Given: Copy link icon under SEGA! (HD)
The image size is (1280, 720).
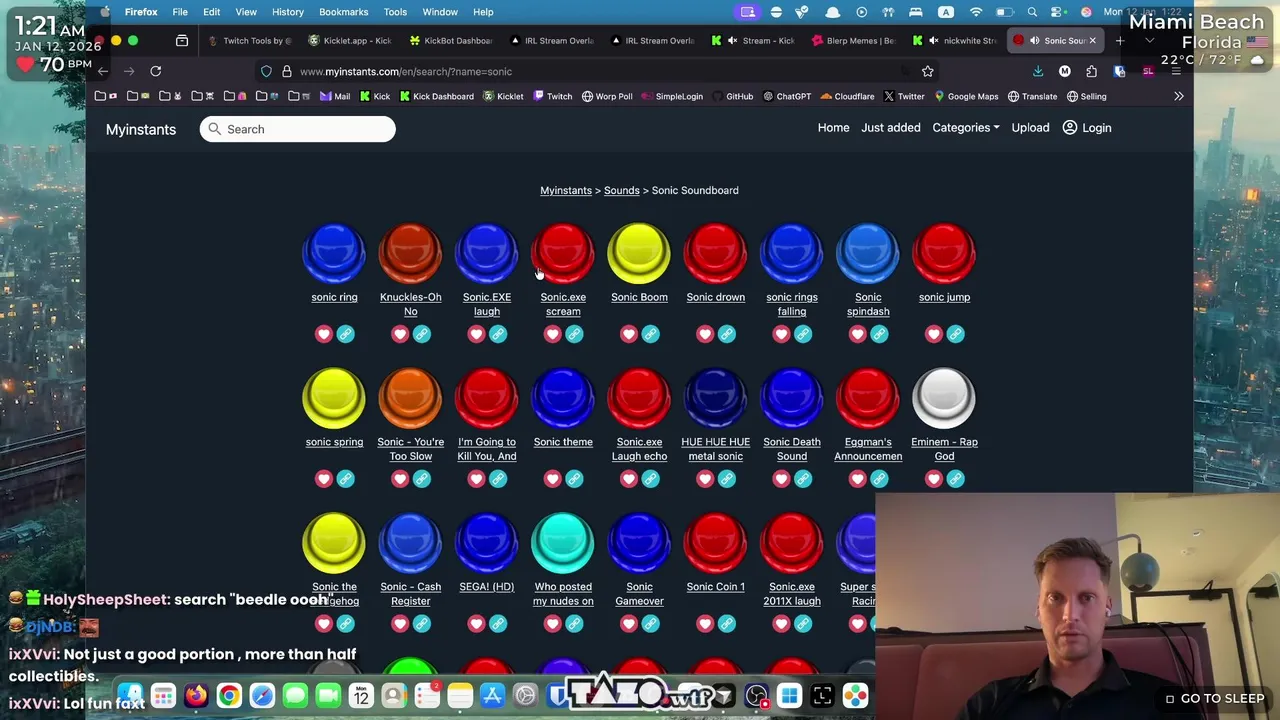Looking at the screenshot, I should (x=498, y=624).
